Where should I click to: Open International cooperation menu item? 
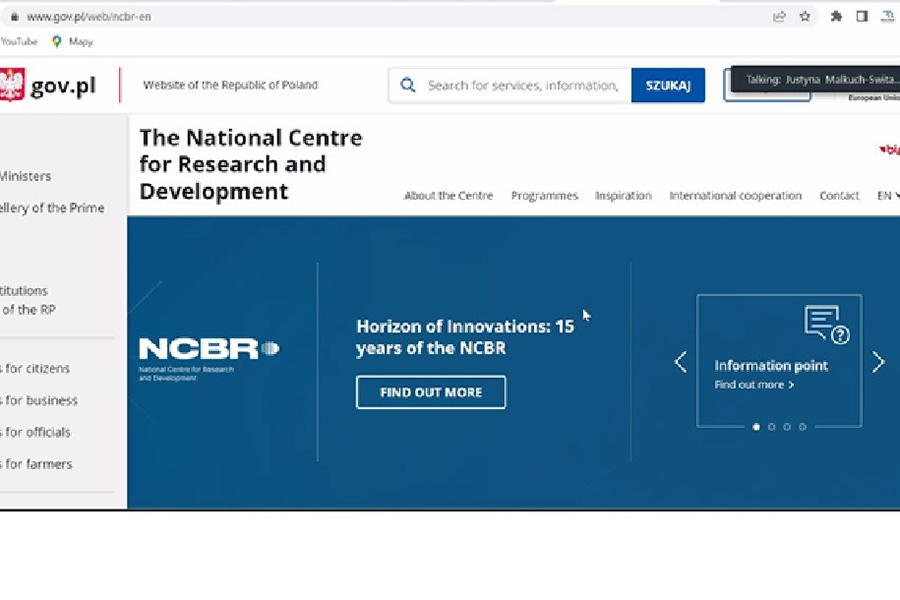click(x=735, y=196)
